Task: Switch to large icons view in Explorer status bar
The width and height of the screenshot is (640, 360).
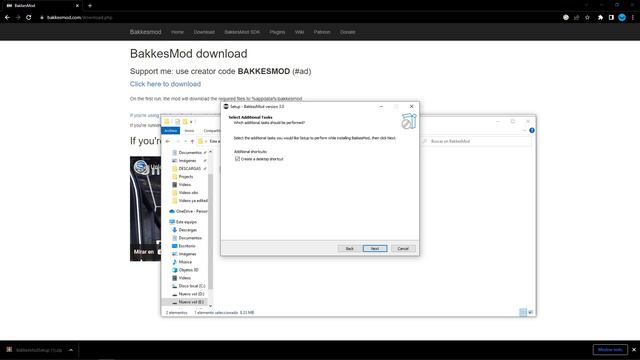Action: [x=531, y=312]
